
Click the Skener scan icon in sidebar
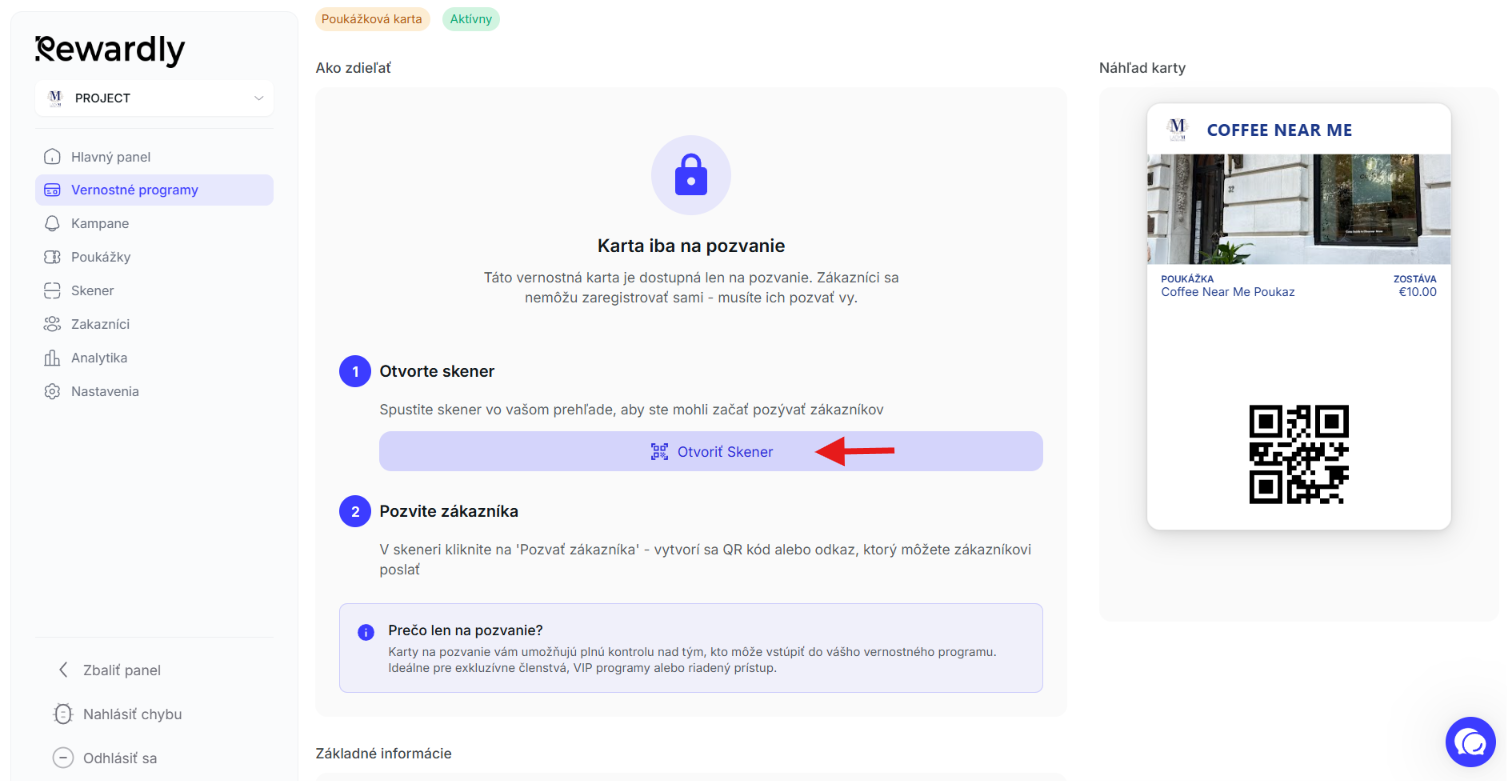[52, 291]
